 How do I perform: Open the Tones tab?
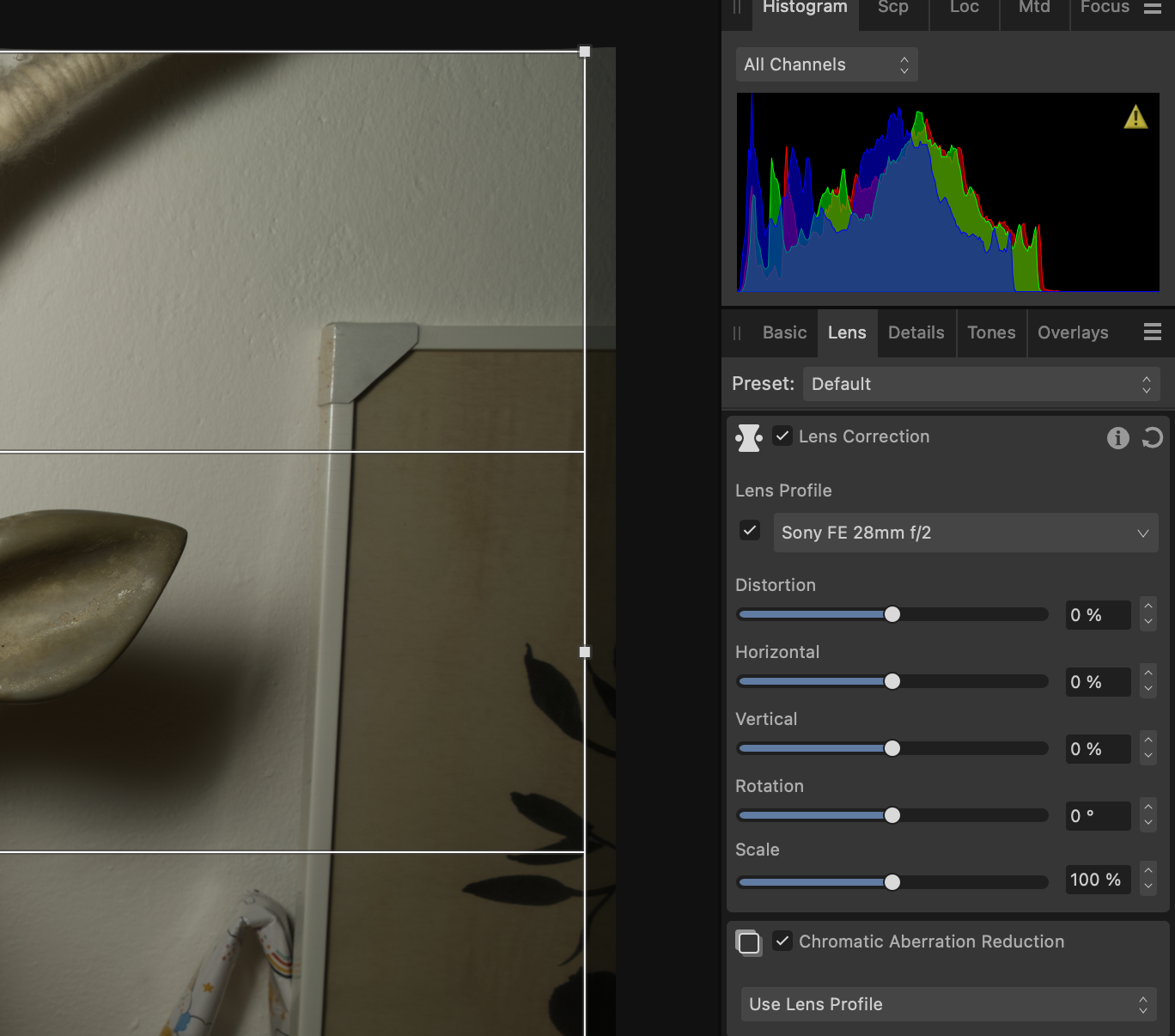pyautogui.click(x=991, y=332)
